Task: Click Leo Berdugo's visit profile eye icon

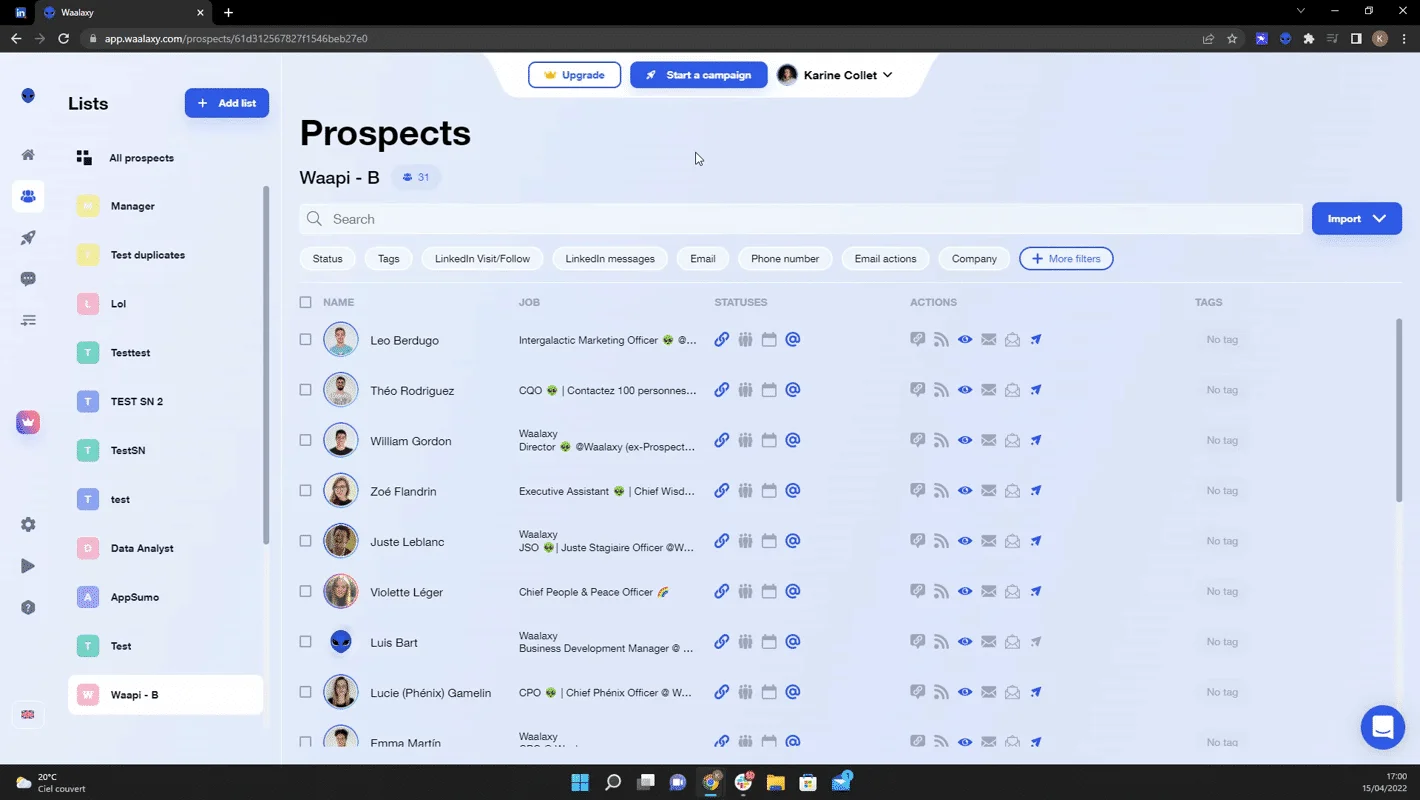Action: [965, 340]
